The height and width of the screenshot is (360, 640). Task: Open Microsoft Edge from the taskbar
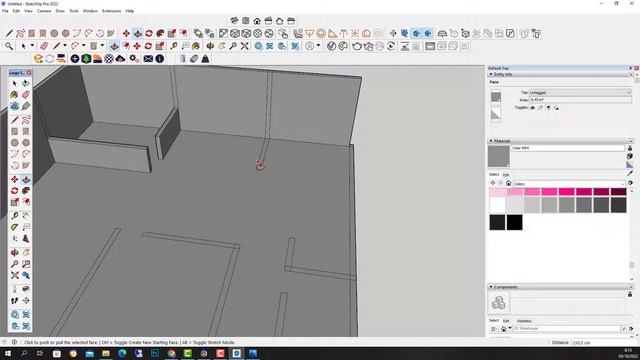tap(122, 353)
